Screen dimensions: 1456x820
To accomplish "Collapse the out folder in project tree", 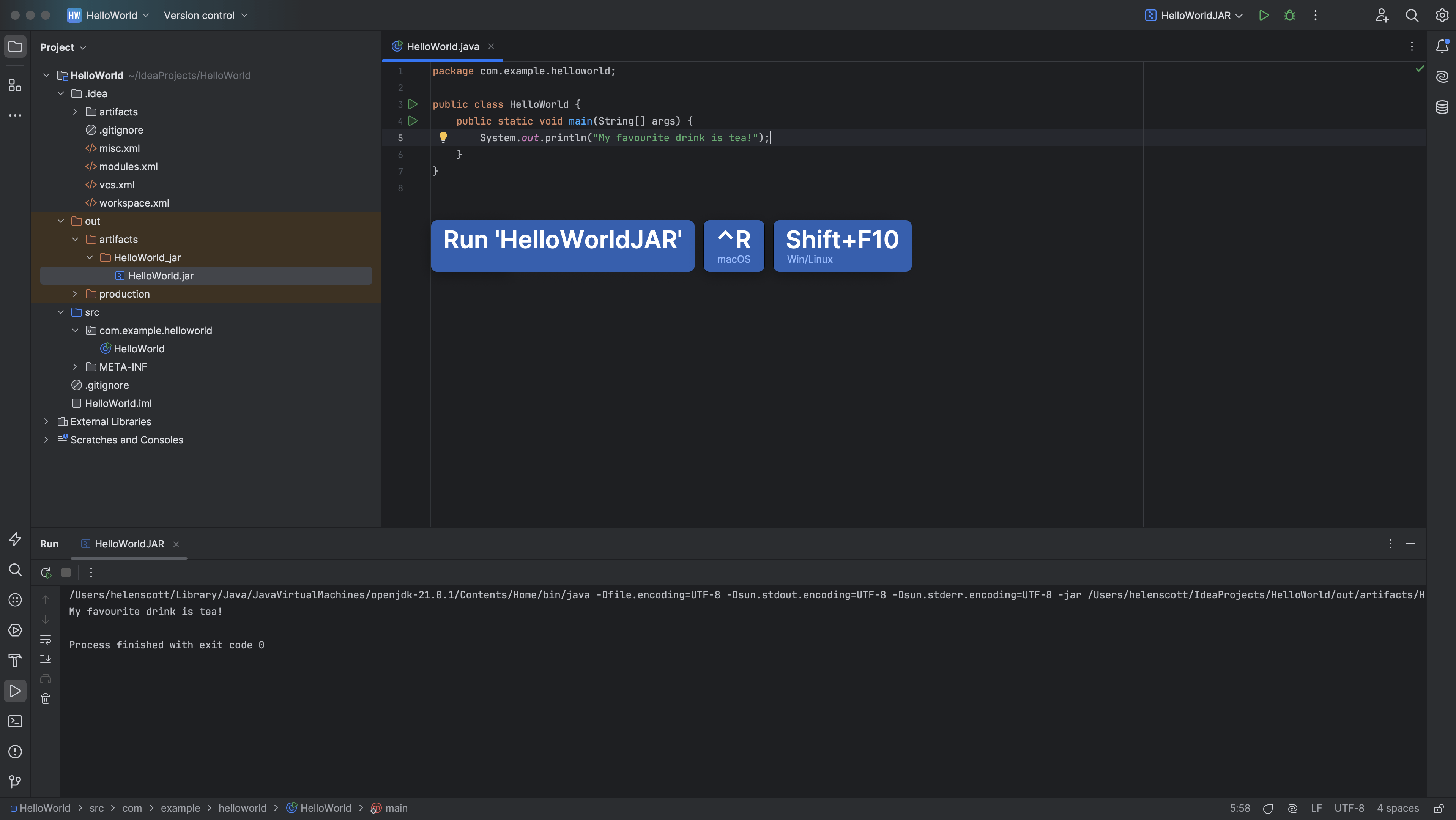I will pos(60,221).
